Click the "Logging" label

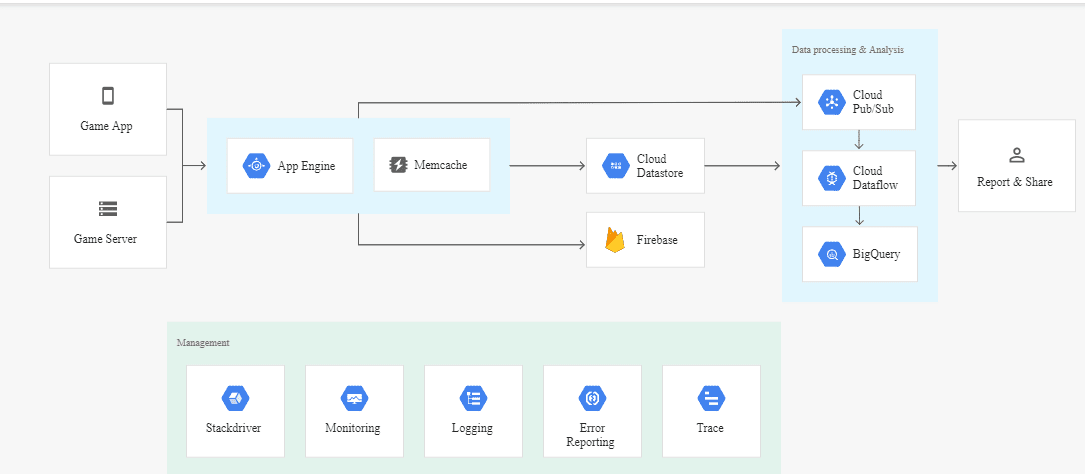coord(472,428)
